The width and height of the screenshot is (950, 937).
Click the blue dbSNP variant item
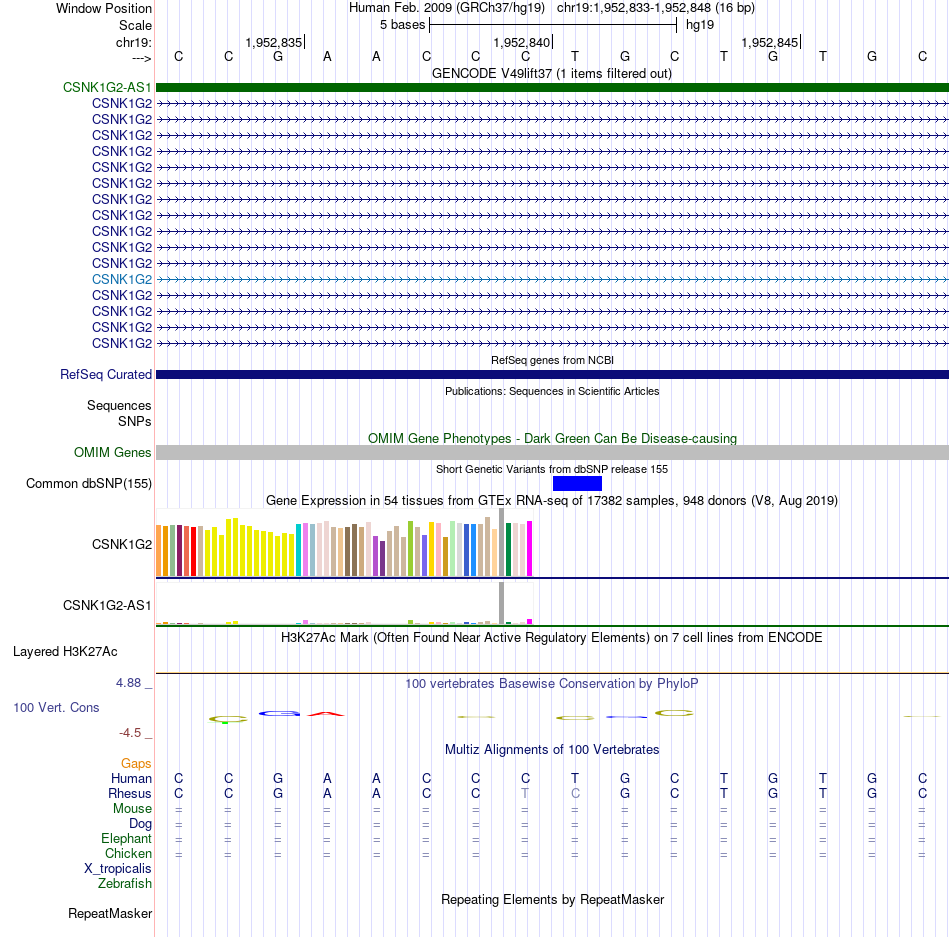coord(577,483)
